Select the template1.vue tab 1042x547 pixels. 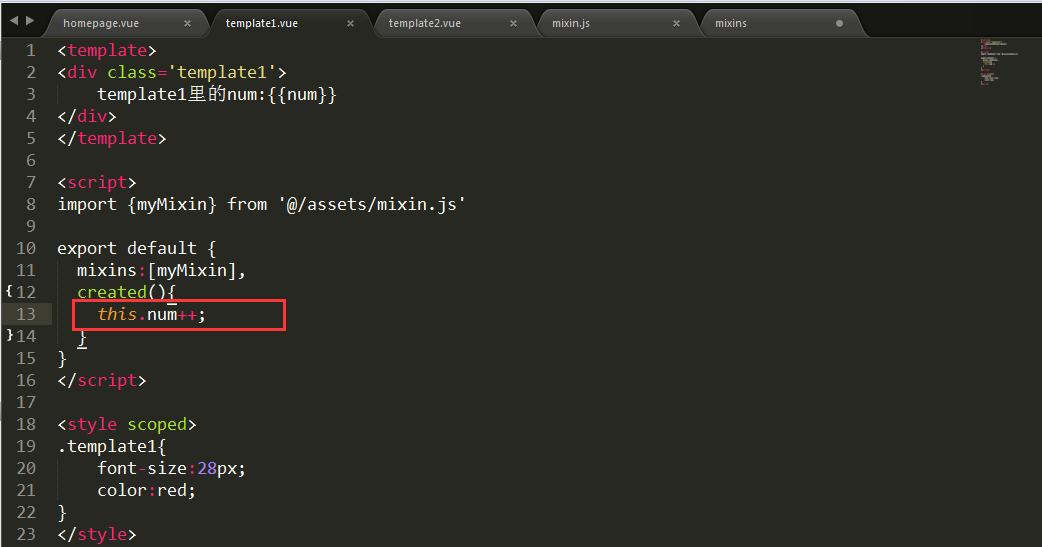click(x=262, y=23)
